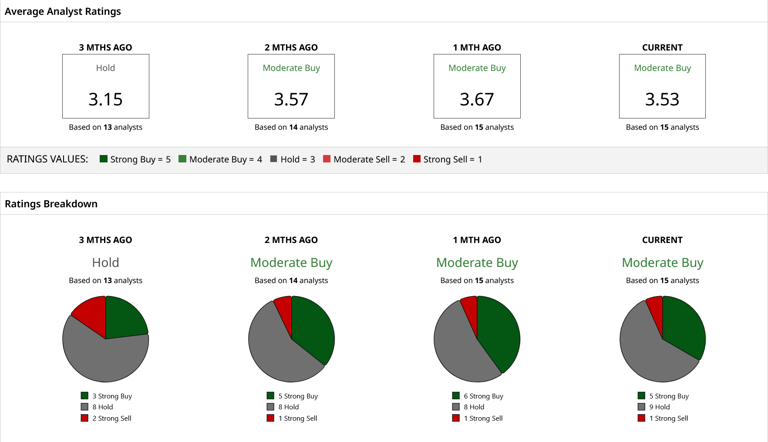Click 'Based on 13 analysts' below the 3.15 box
Image resolution: width=768 pixels, height=442 pixels.
click(106, 127)
